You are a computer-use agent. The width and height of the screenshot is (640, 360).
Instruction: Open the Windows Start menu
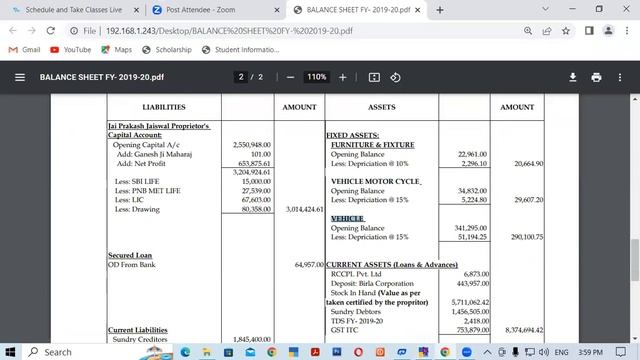(10, 352)
